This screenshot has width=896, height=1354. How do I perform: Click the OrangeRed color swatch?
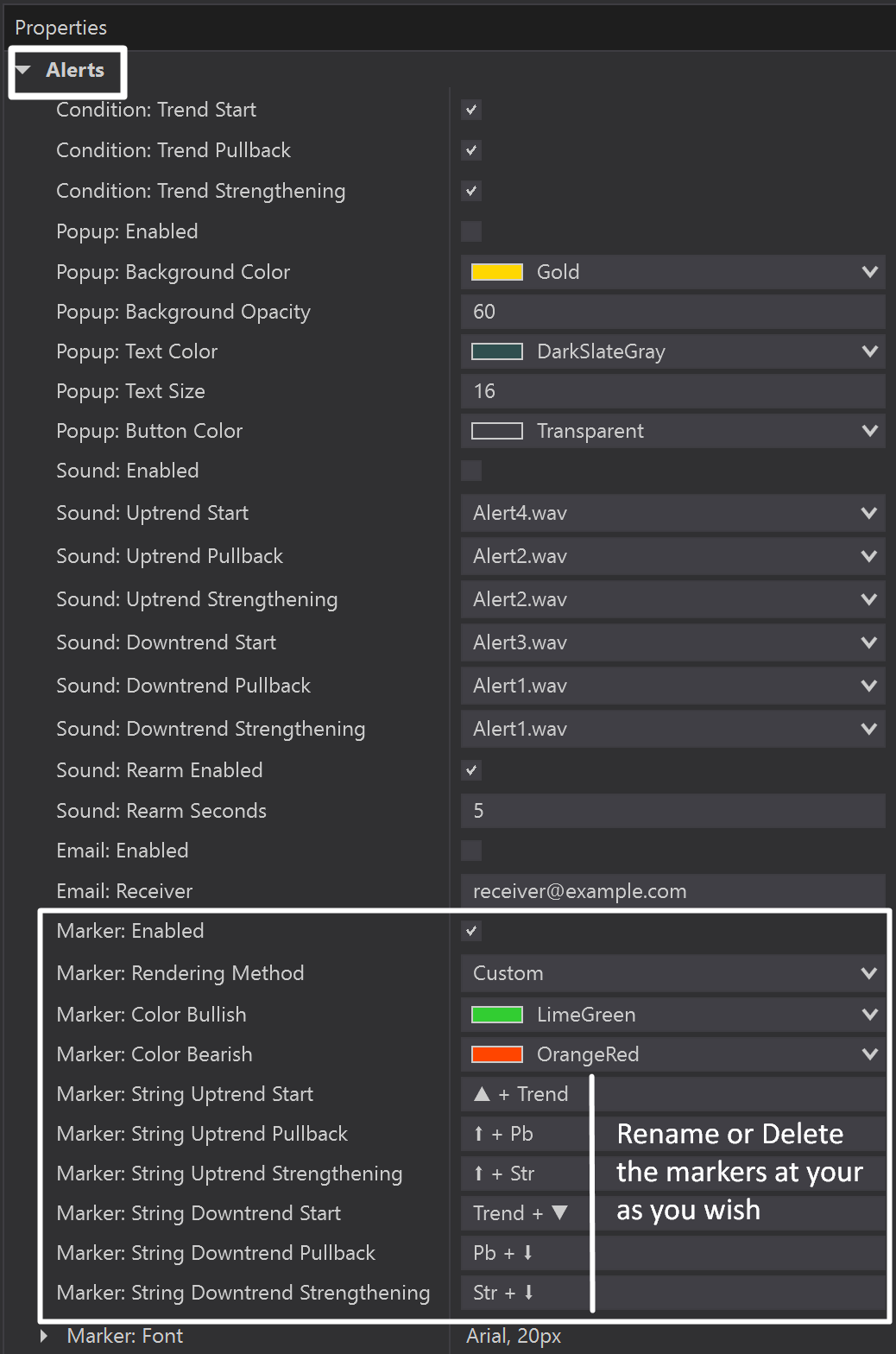[497, 1054]
